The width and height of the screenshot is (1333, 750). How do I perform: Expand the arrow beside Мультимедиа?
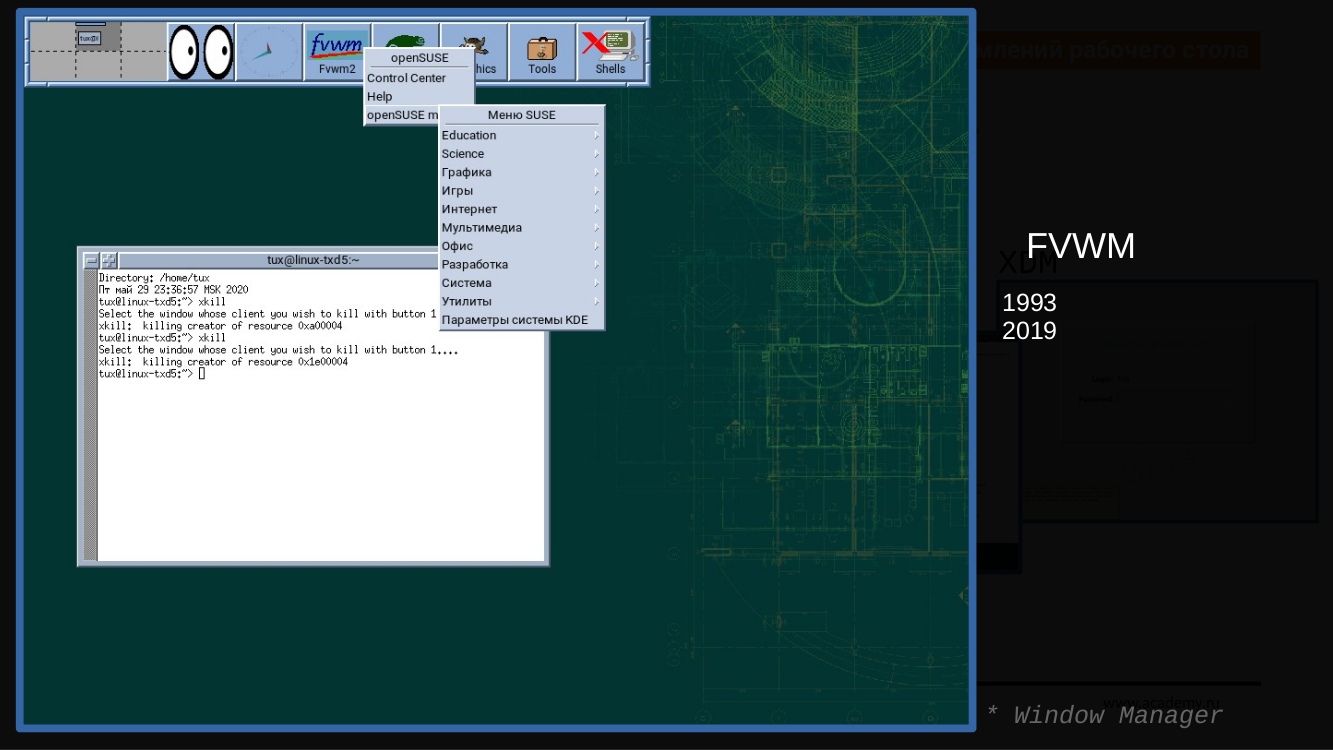tap(596, 227)
